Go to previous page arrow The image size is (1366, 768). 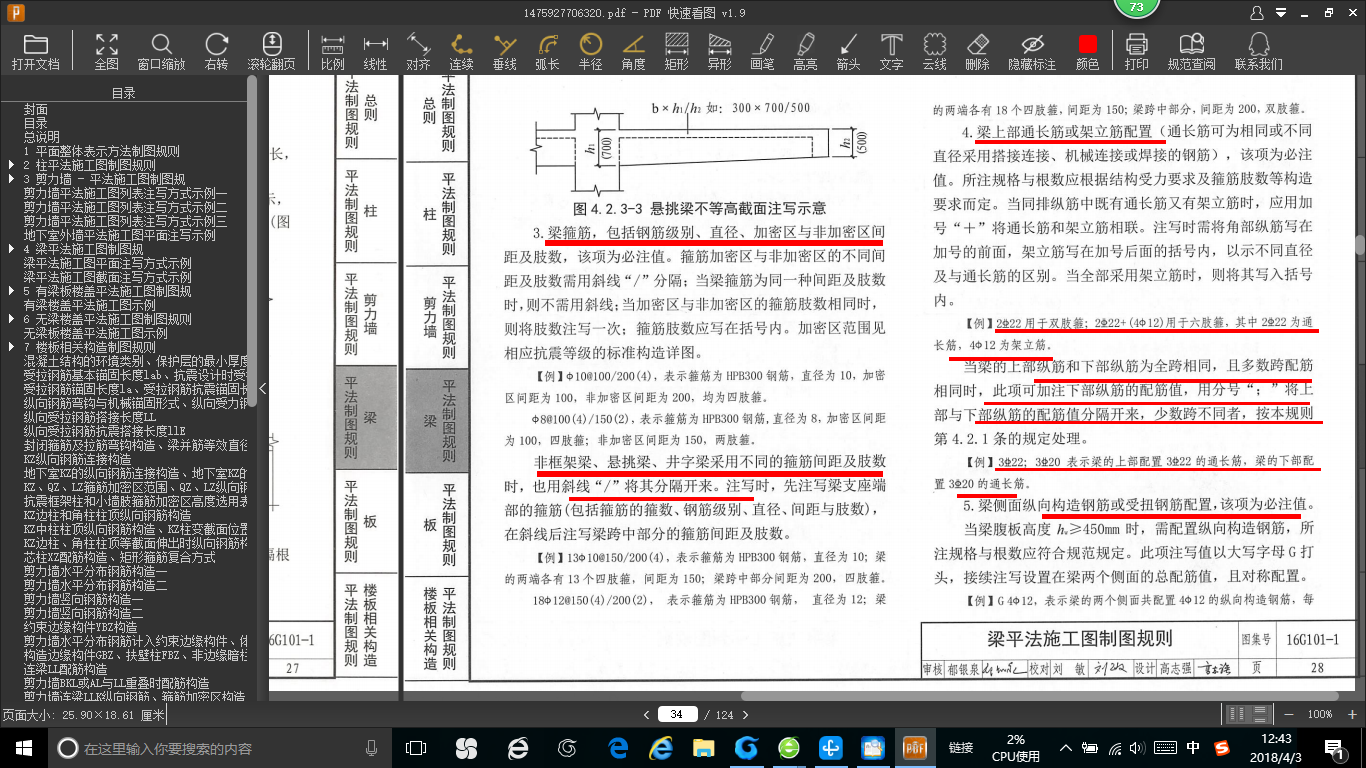[645, 714]
